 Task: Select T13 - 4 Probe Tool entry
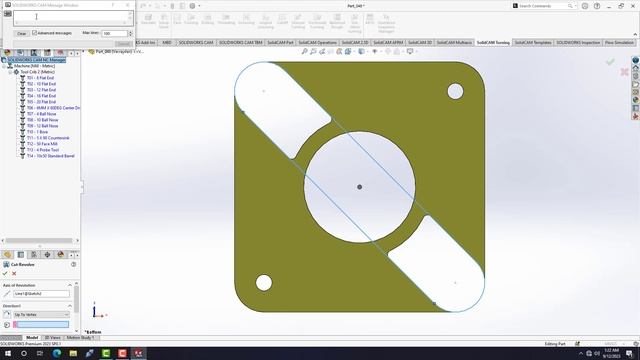(x=43, y=150)
